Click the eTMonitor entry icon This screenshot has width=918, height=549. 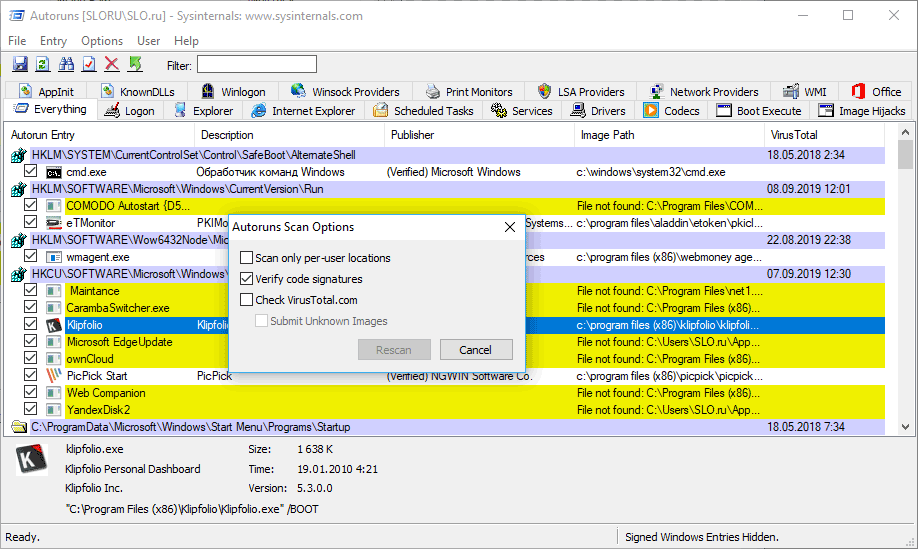coord(54,223)
